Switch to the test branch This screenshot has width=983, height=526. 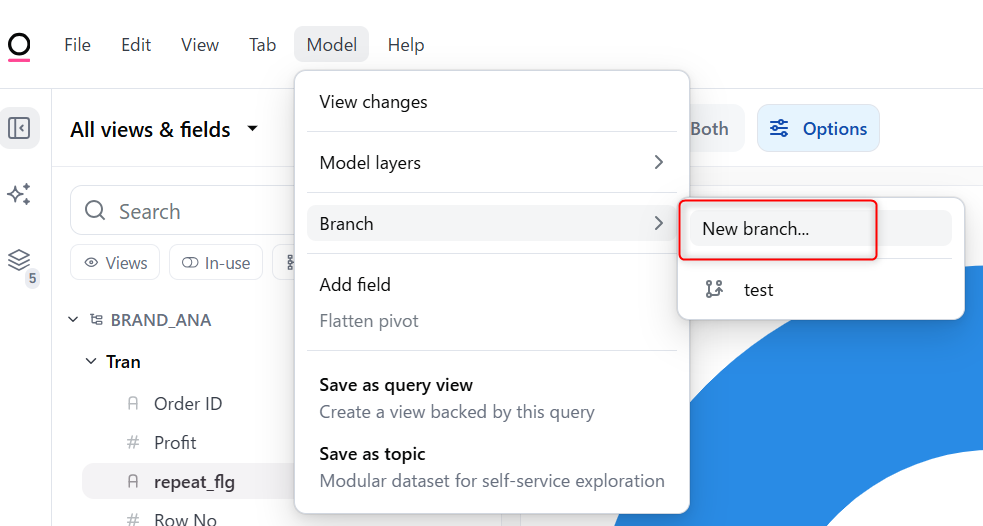[x=821, y=290]
